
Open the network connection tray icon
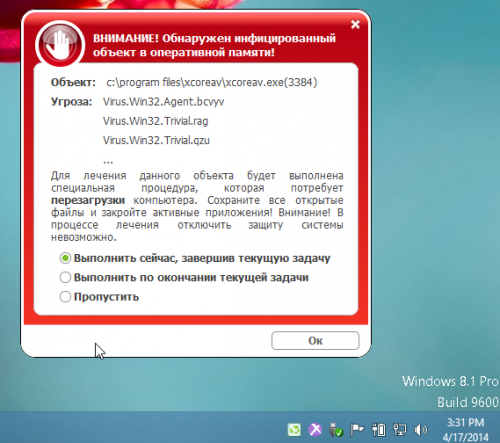coord(400,430)
